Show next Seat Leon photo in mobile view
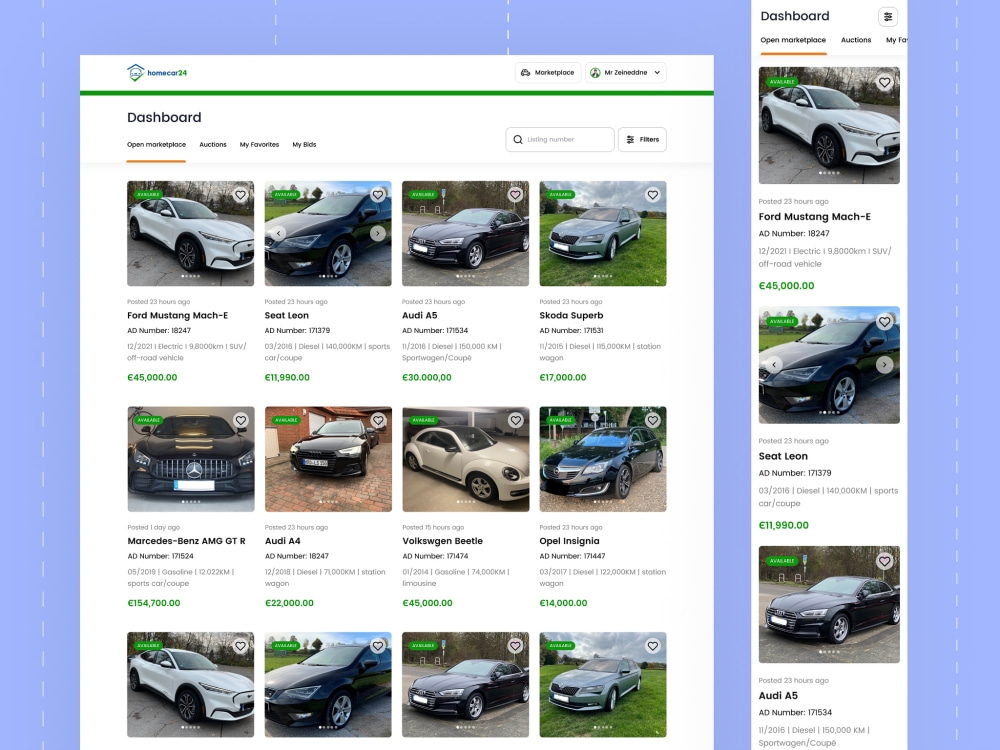Viewport: 1000px width, 750px height. tap(885, 365)
